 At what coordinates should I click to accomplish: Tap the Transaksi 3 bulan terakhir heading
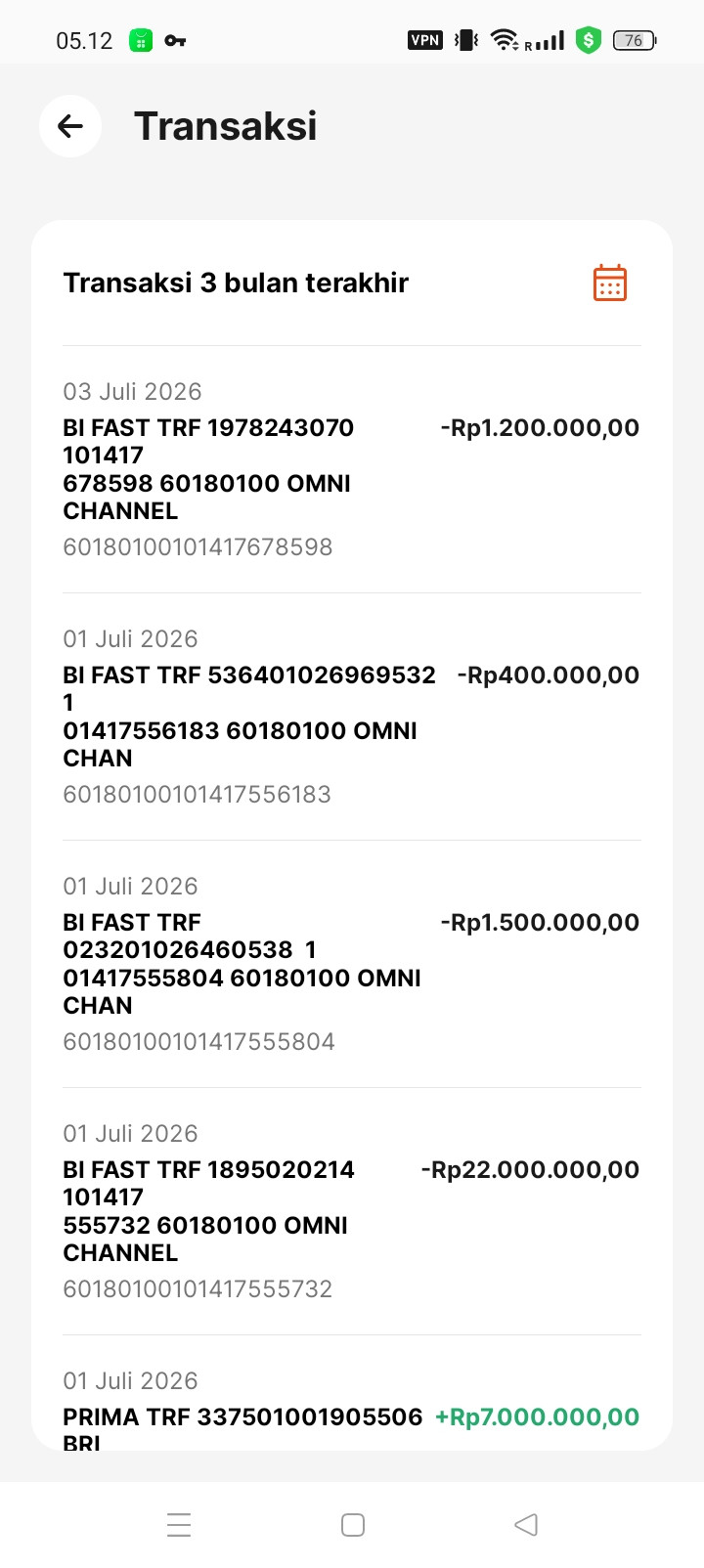coord(236,283)
